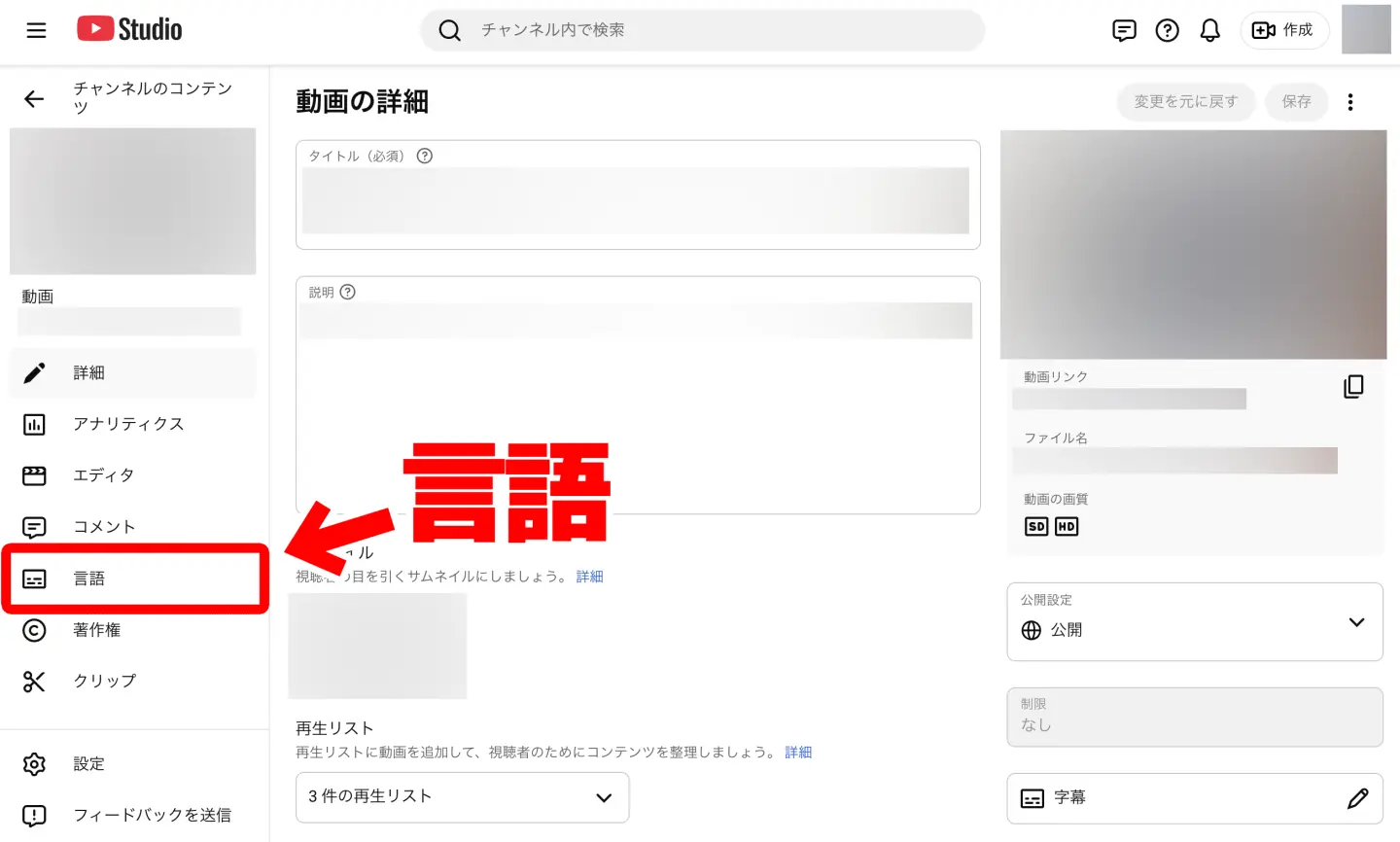1400x842 pixels.
Task: Select the アナリティクス bar chart icon
Action: point(34,424)
